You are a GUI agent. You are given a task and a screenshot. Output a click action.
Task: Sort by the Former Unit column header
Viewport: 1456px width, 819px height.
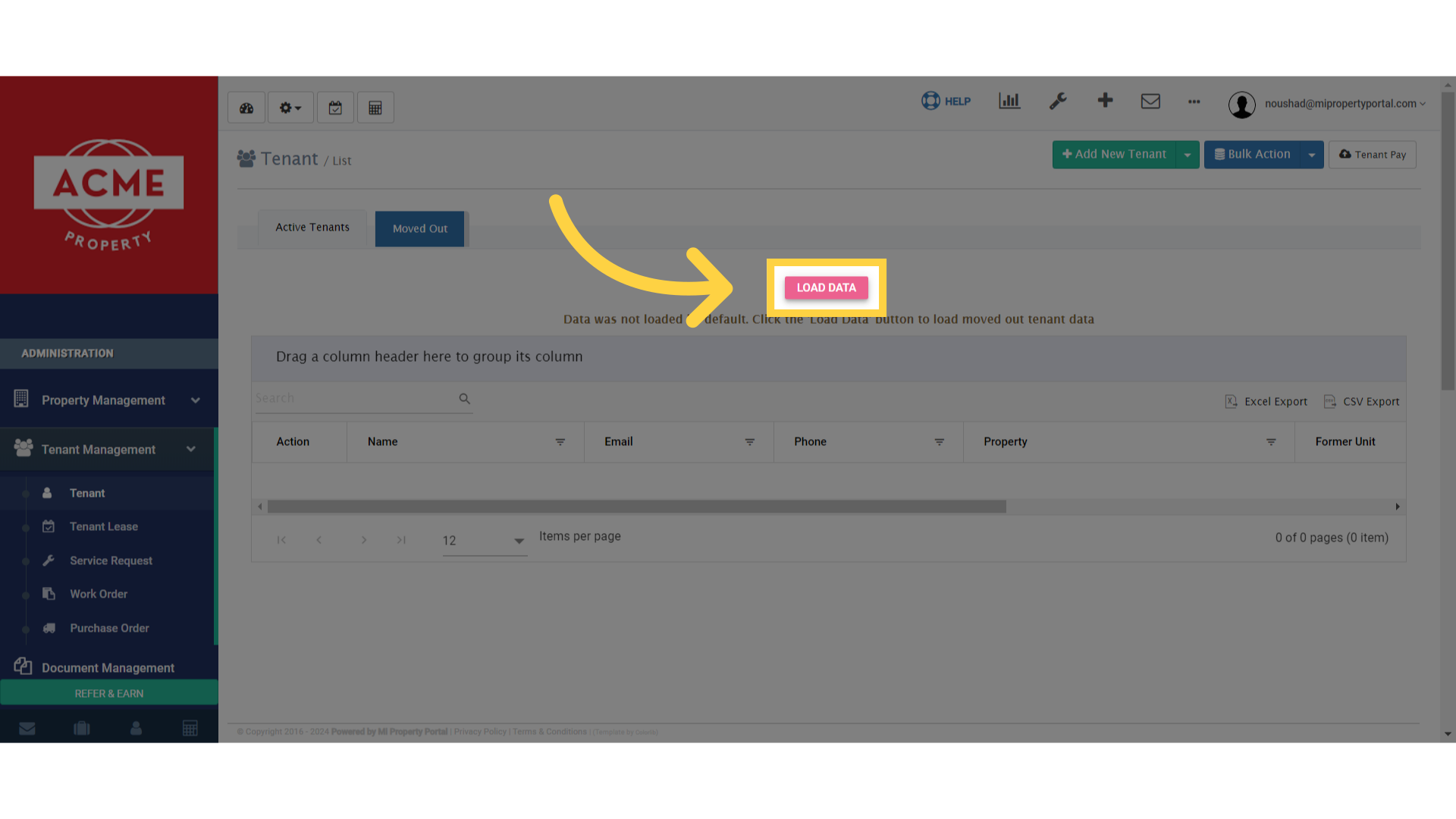[x=1345, y=442]
